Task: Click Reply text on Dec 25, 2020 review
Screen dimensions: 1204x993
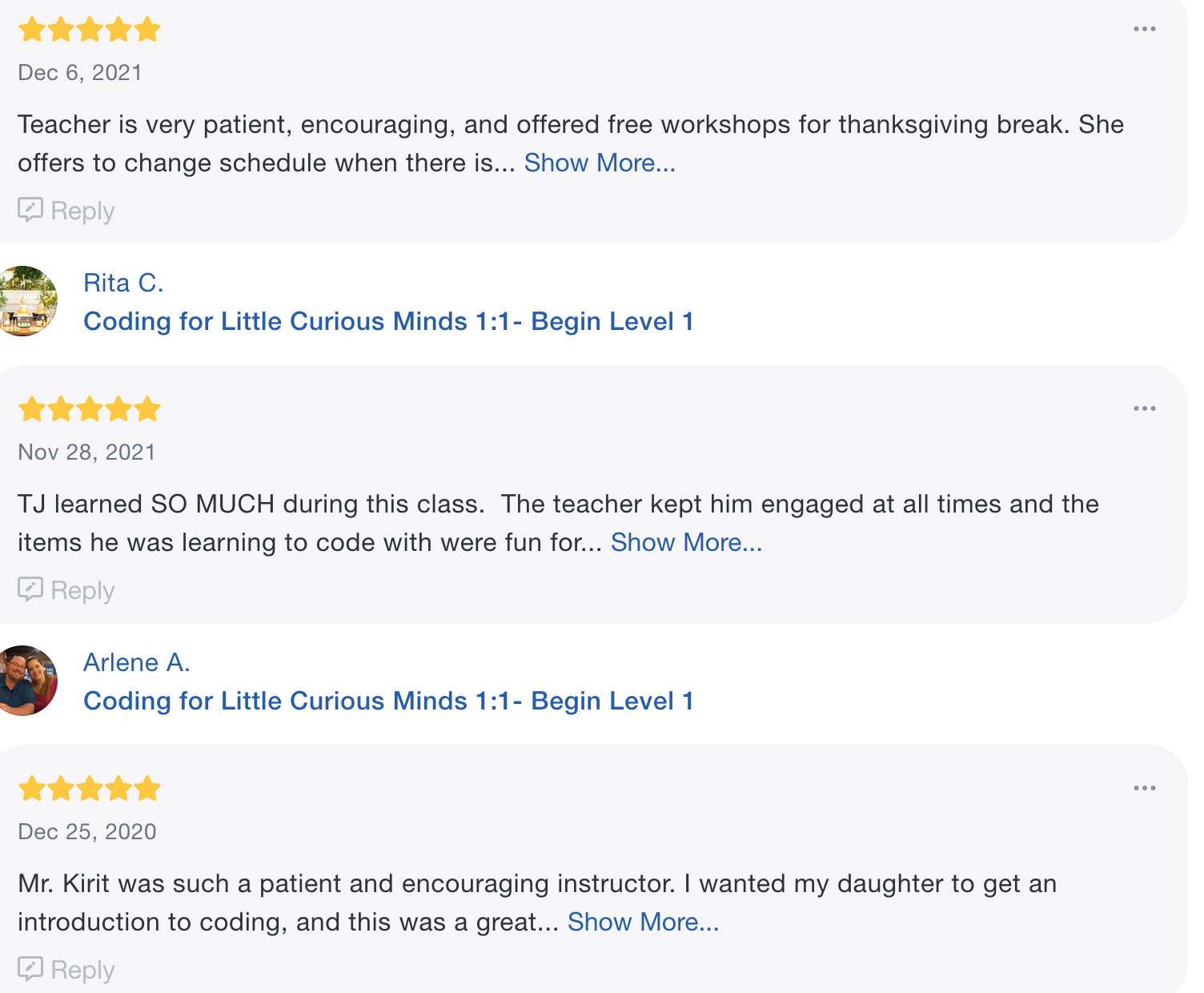Action: (x=82, y=971)
